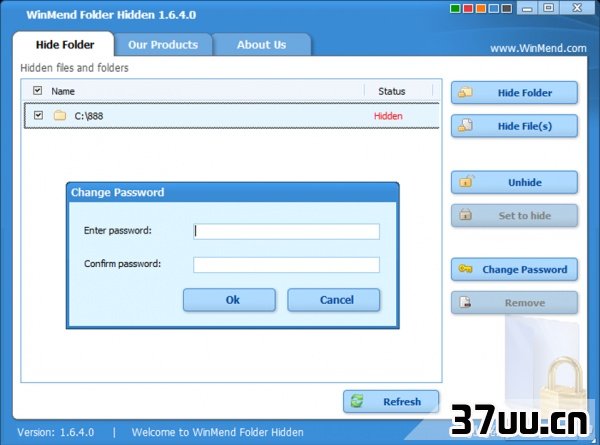This screenshot has width=600, height=445.
Task: Select the C:\888 folder entry
Action: [x=232, y=116]
